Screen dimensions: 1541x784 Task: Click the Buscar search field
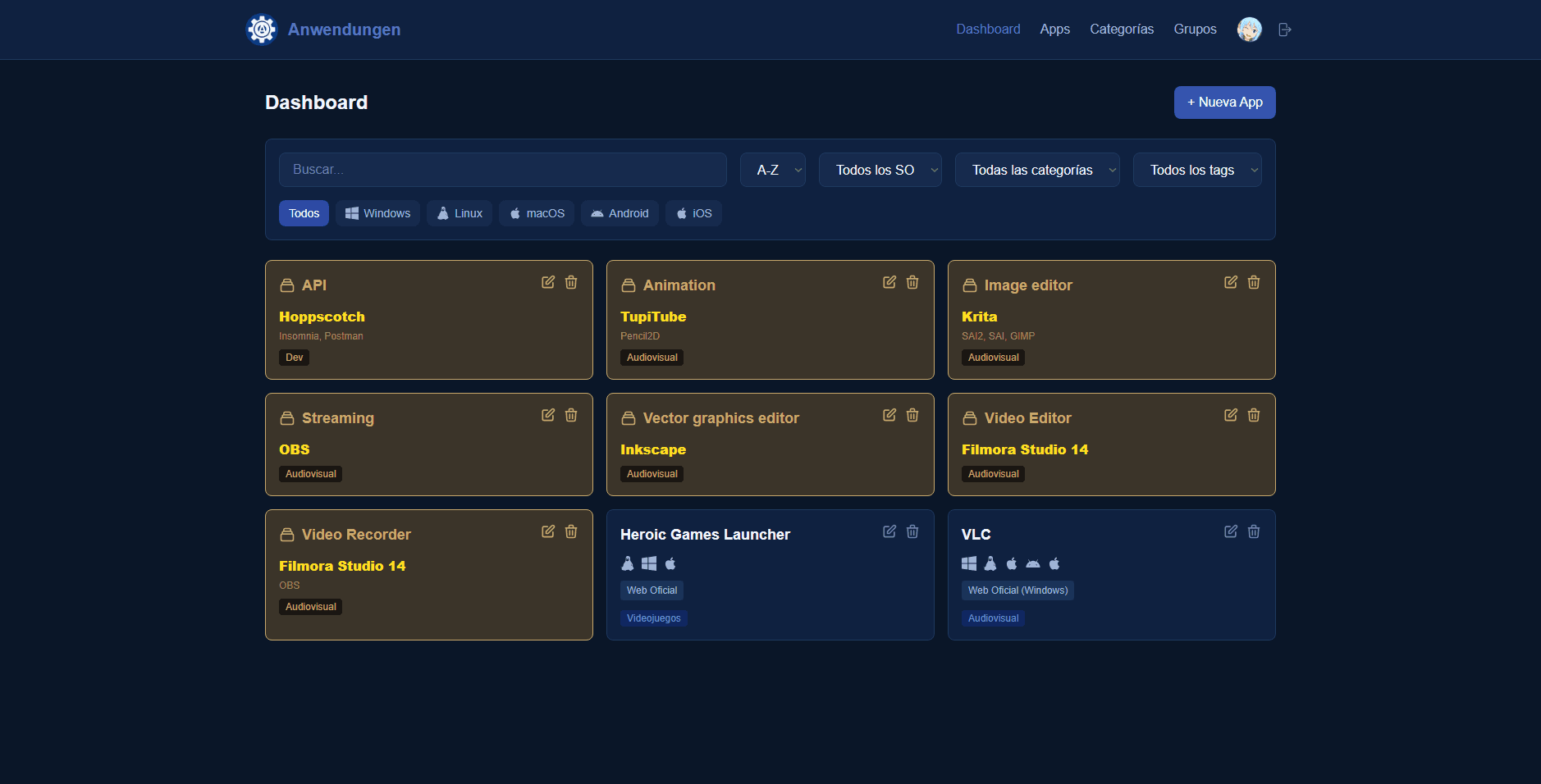(502, 170)
